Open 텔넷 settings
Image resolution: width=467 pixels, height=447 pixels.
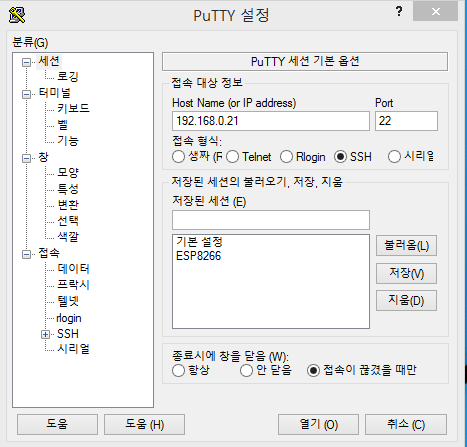tap(68, 301)
